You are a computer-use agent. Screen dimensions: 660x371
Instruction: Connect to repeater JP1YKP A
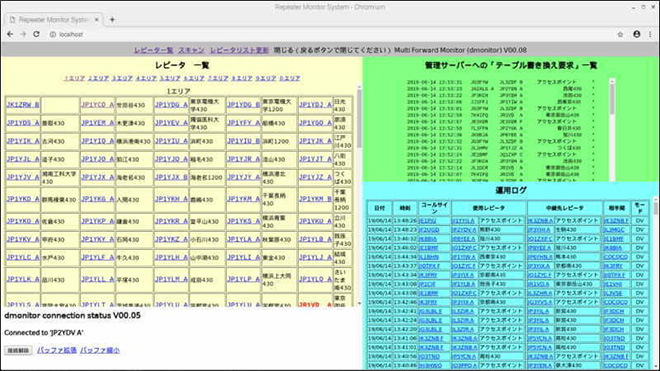(x=98, y=221)
